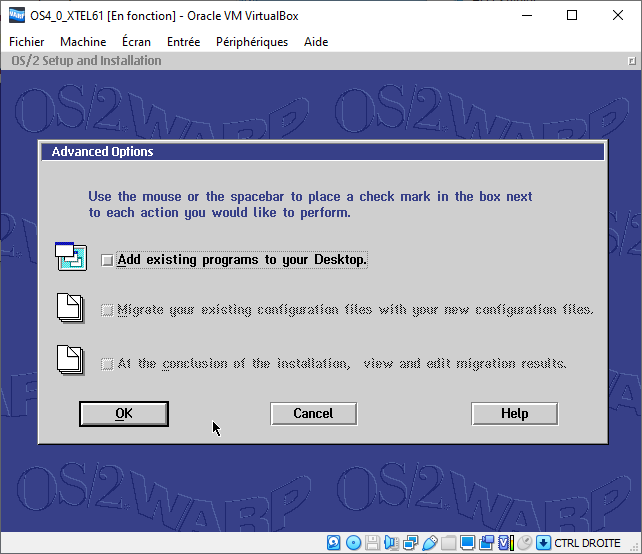Open the Aide menu
The width and height of the screenshot is (642, 554).
tap(316, 42)
